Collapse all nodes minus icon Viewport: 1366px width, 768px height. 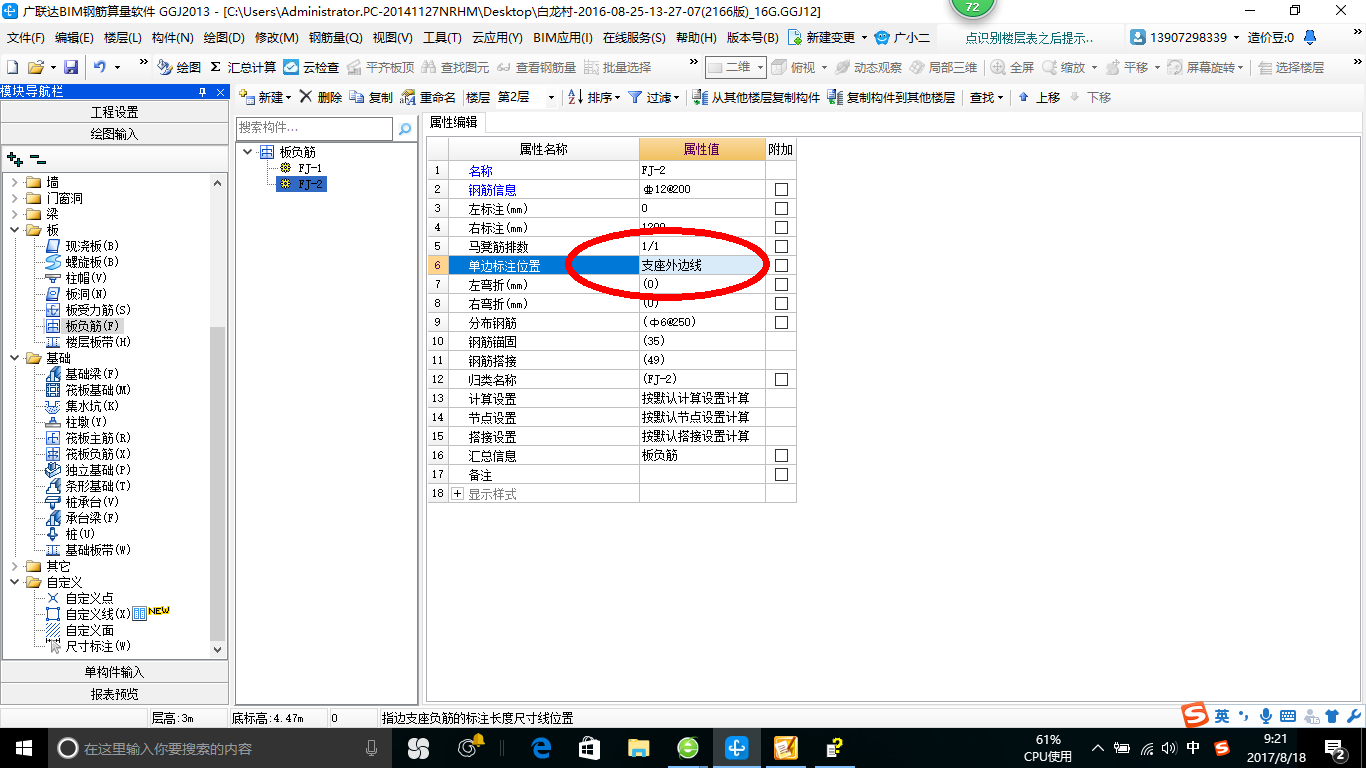pos(38,158)
